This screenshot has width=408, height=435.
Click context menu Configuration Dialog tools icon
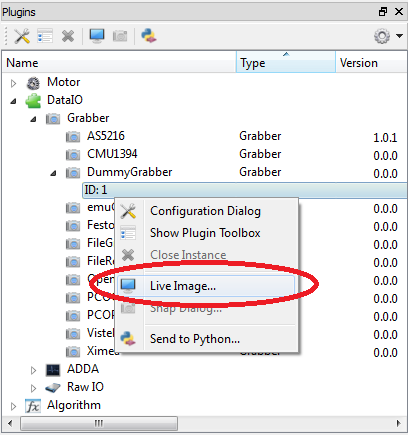tap(128, 211)
